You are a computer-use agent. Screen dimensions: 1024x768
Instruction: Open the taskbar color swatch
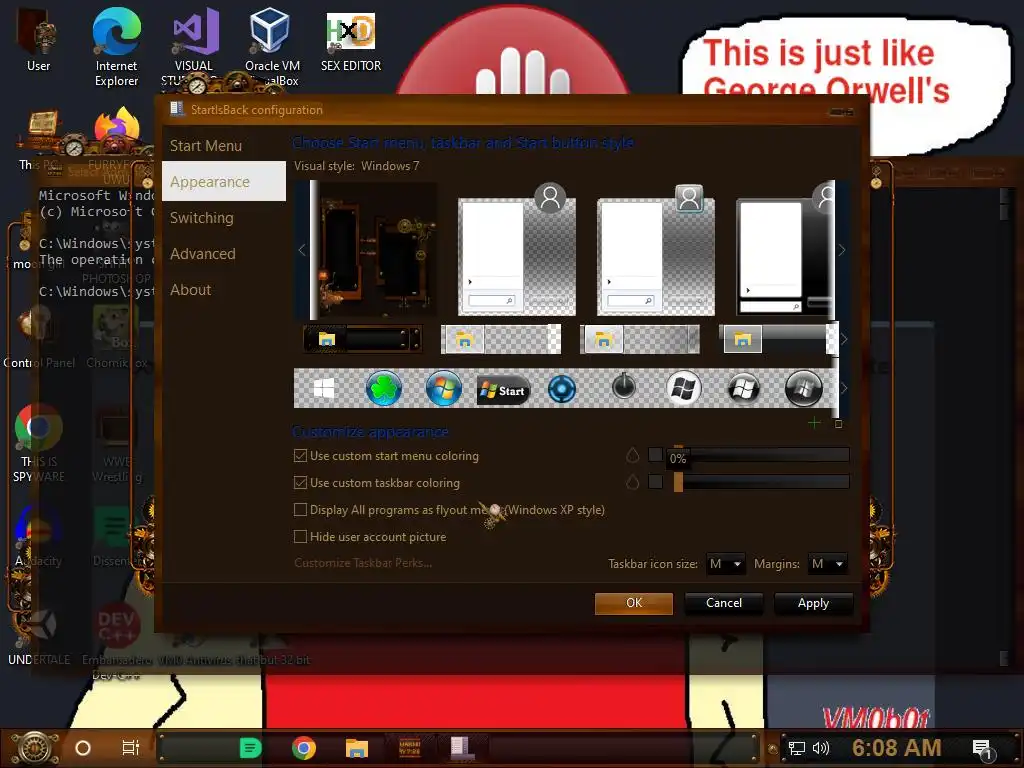655,481
